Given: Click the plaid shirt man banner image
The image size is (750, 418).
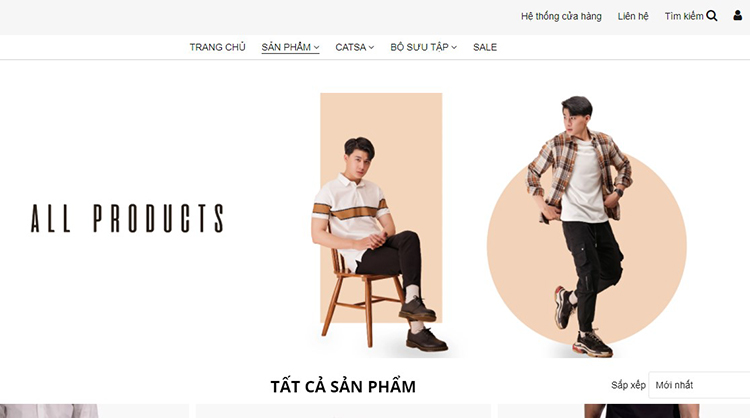Looking at the screenshot, I should coord(586,227).
